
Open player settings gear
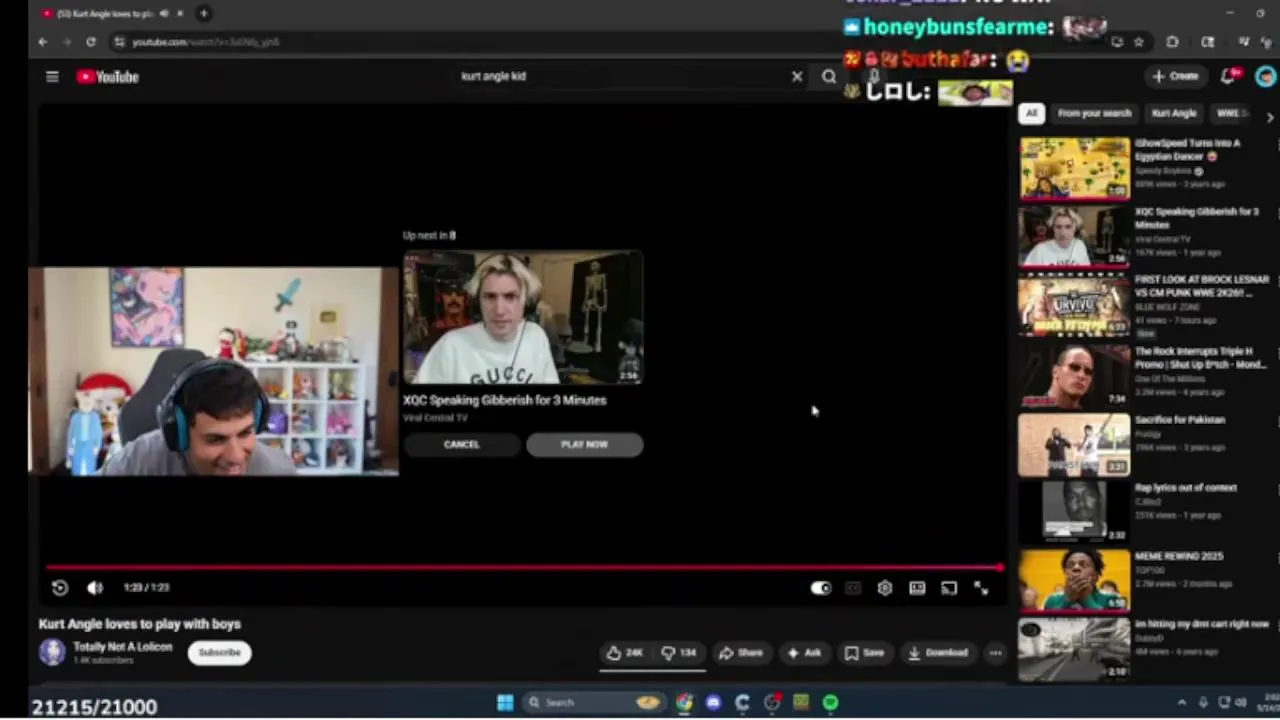(885, 588)
